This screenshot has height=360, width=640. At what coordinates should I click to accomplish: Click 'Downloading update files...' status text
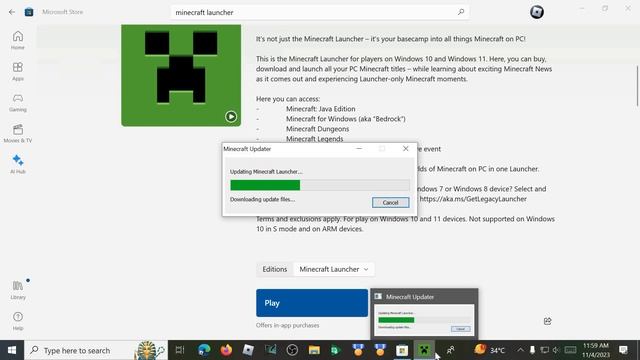[x=262, y=200]
